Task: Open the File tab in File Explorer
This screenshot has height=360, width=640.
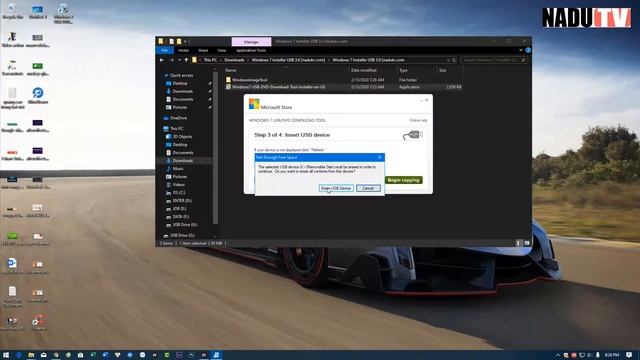Action: pos(164,50)
